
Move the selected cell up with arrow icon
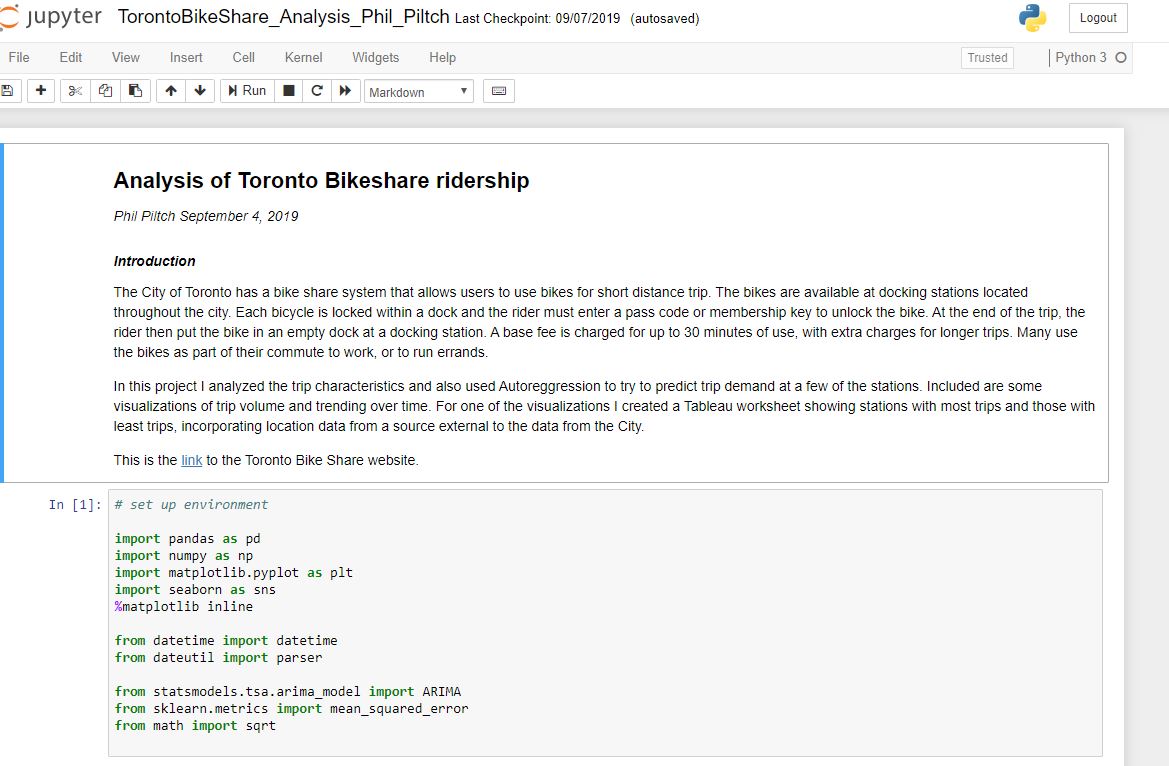click(170, 91)
